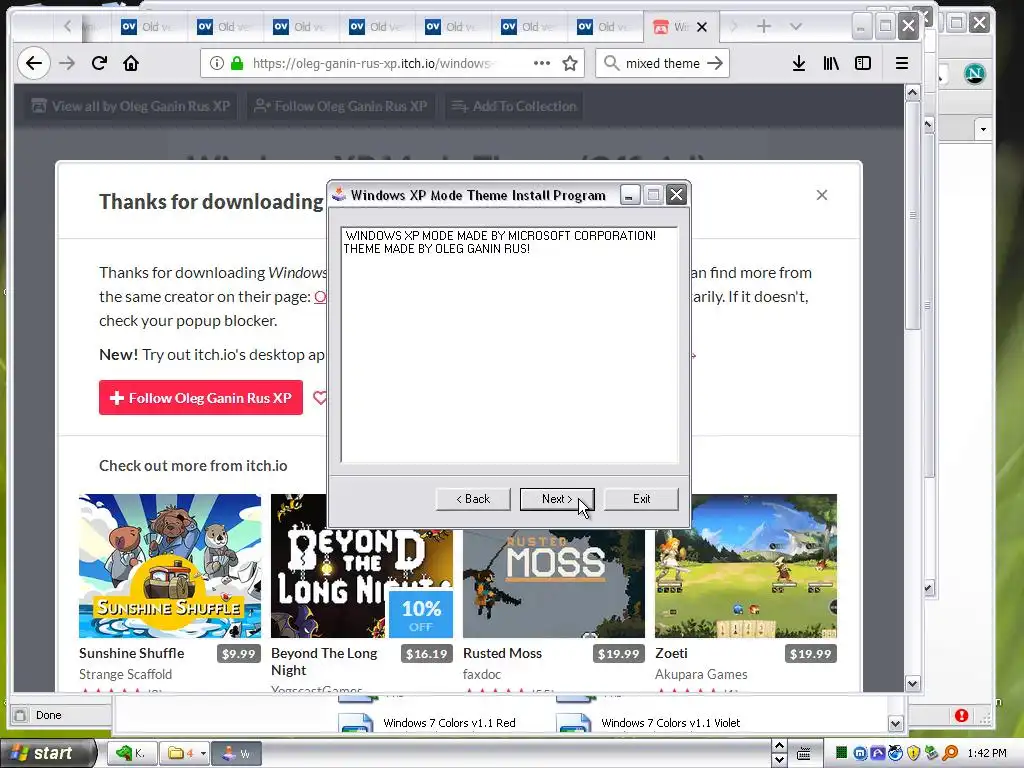Click the 'Akupara Games' developer name
The height and width of the screenshot is (768, 1024).
[x=701, y=674]
